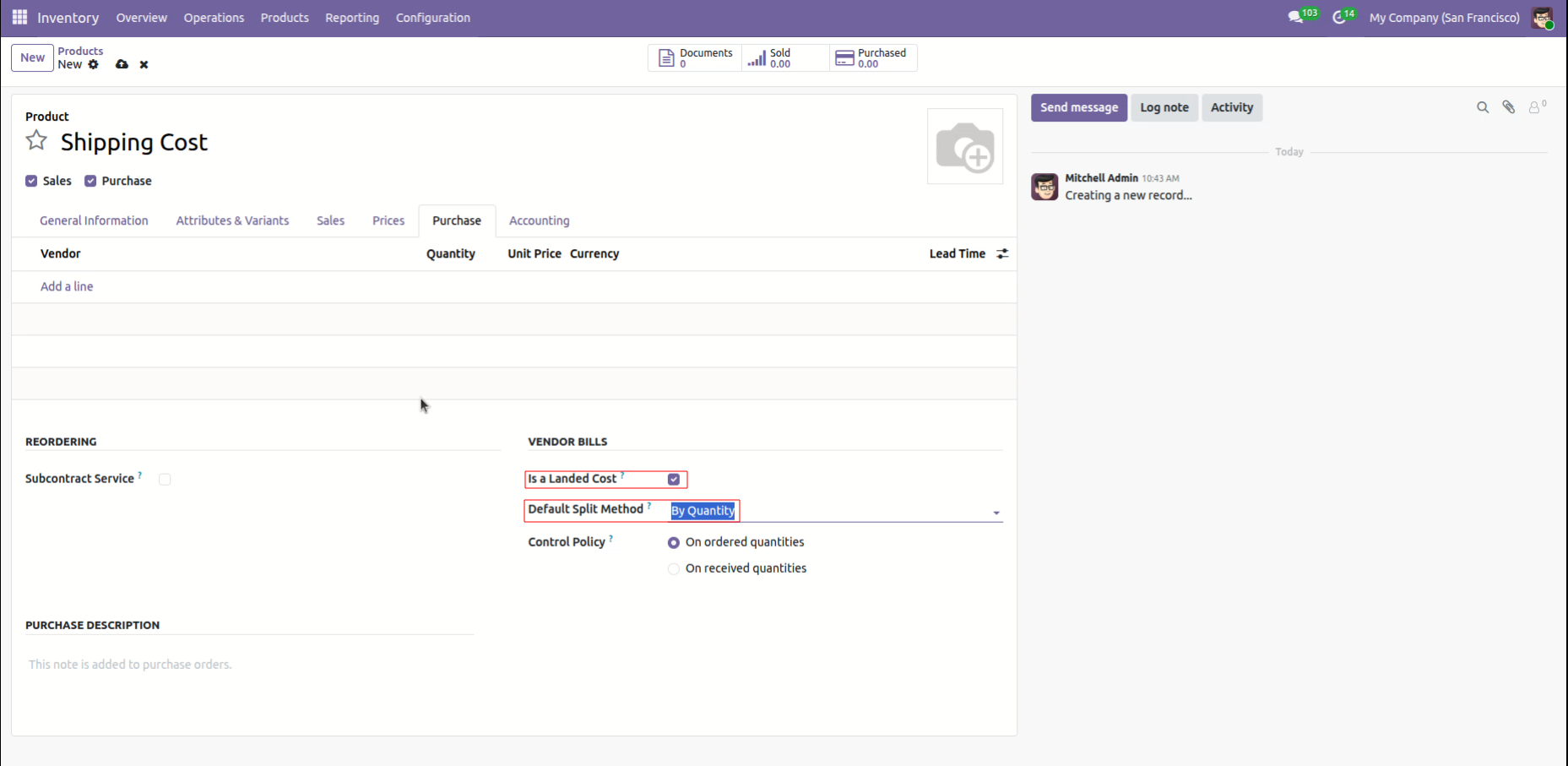Image resolution: width=1568 pixels, height=766 pixels.
Task: Uncheck the Is a Landed Cost checkbox
Action: click(674, 479)
